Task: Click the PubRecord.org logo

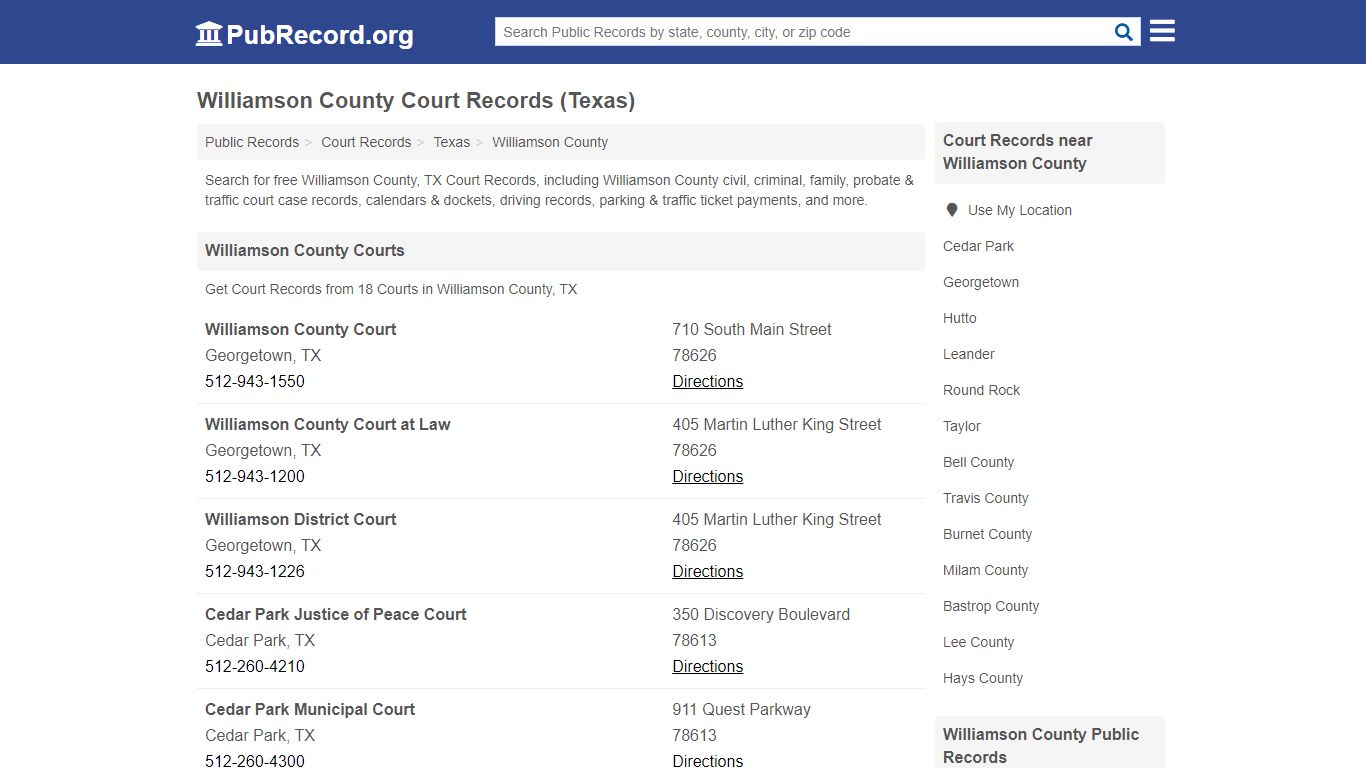Action: point(304,34)
